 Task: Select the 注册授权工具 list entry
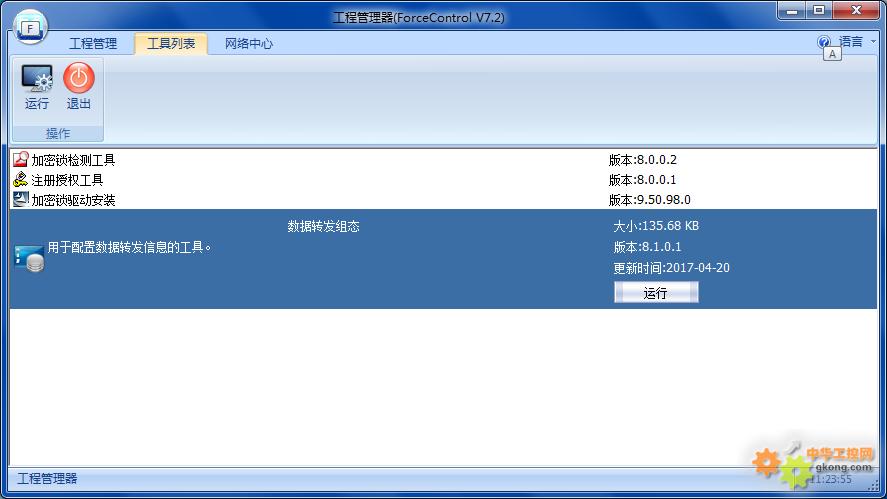[67, 180]
